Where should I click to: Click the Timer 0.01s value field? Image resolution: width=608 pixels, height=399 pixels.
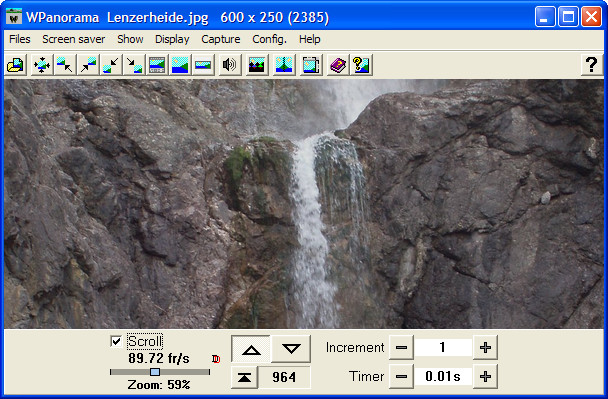click(443, 376)
